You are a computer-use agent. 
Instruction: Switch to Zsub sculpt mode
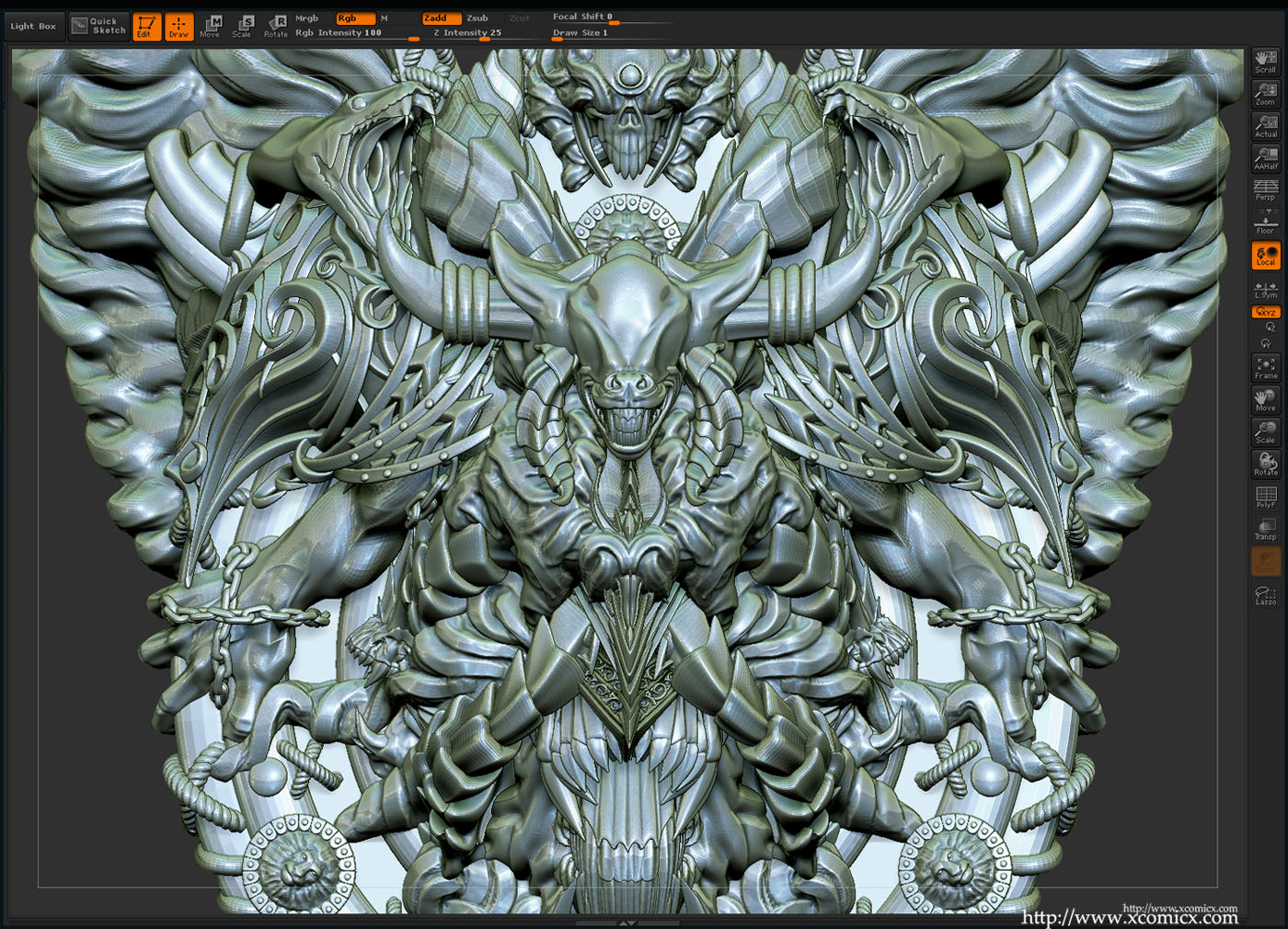tap(478, 18)
